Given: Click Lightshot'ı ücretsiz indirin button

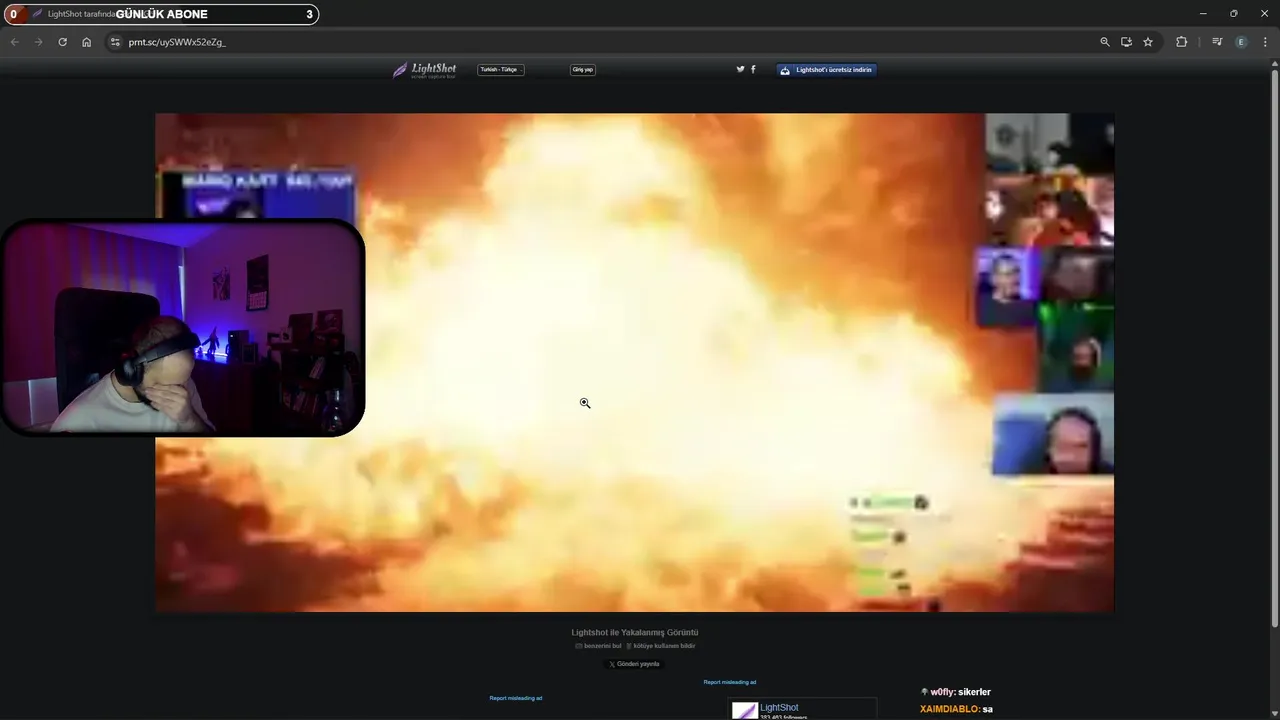Looking at the screenshot, I should pyautogui.click(x=827, y=70).
